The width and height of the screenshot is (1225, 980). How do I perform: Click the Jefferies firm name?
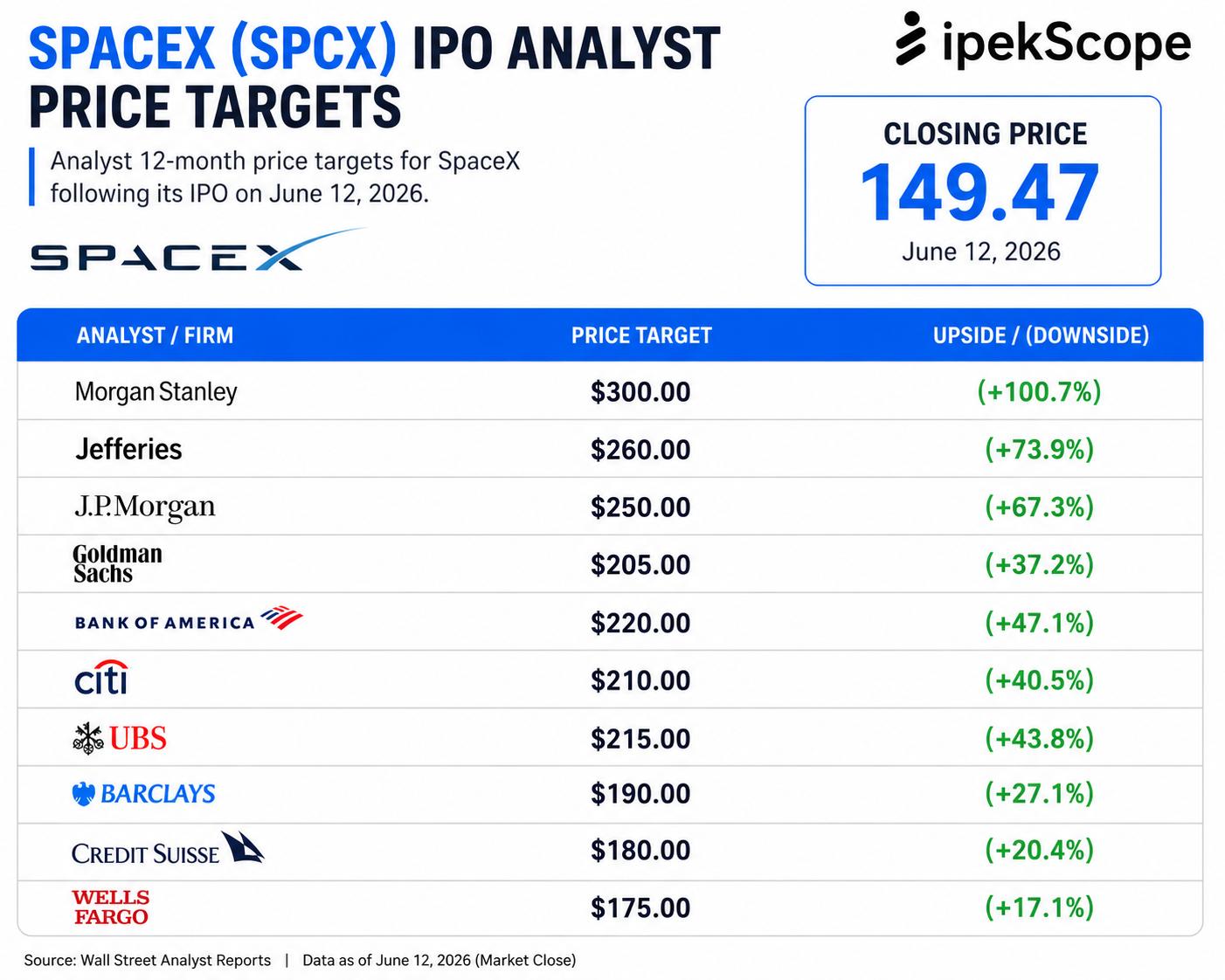click(x=128, y=449)
